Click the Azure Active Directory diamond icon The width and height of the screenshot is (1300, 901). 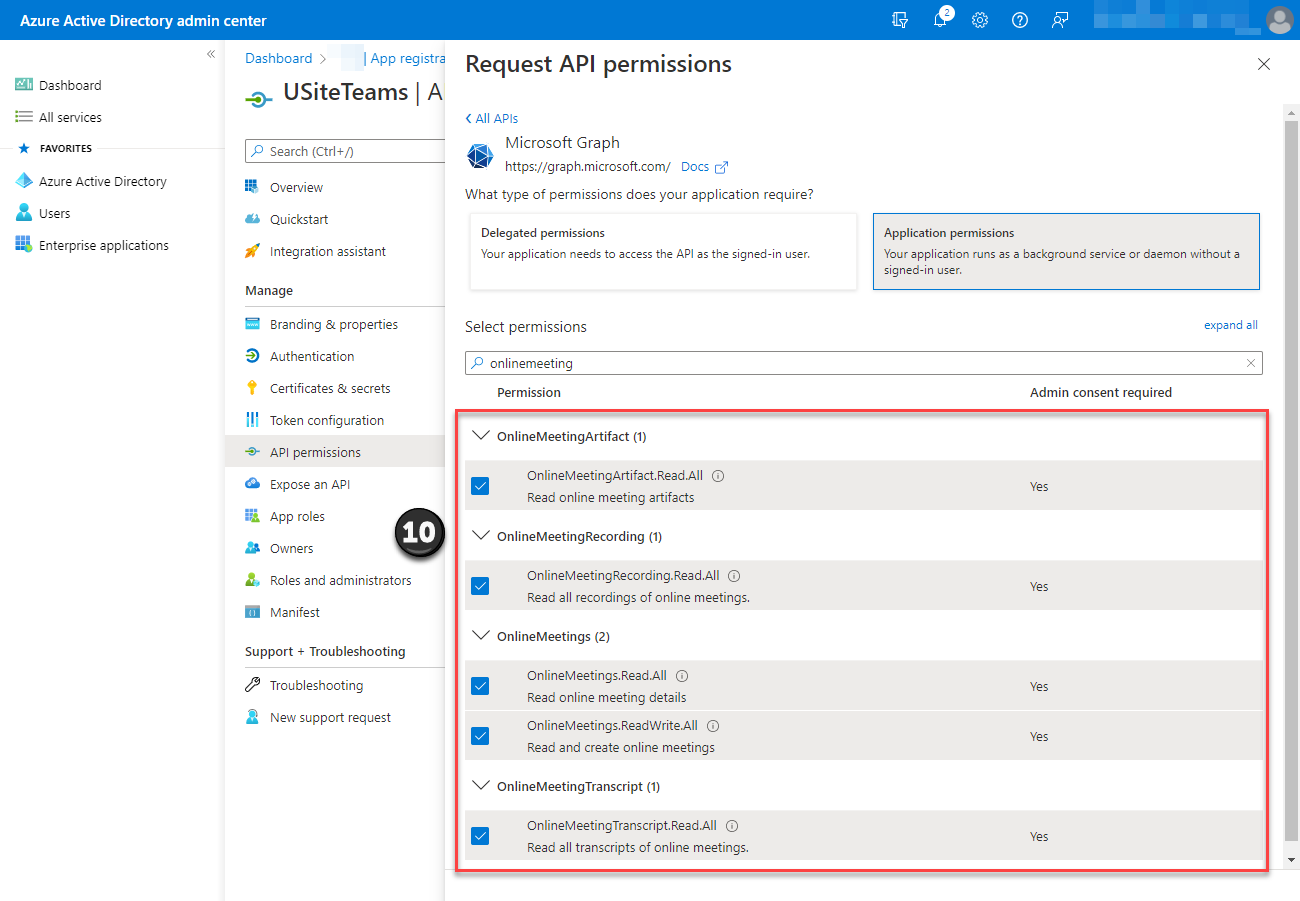(24, 181)
